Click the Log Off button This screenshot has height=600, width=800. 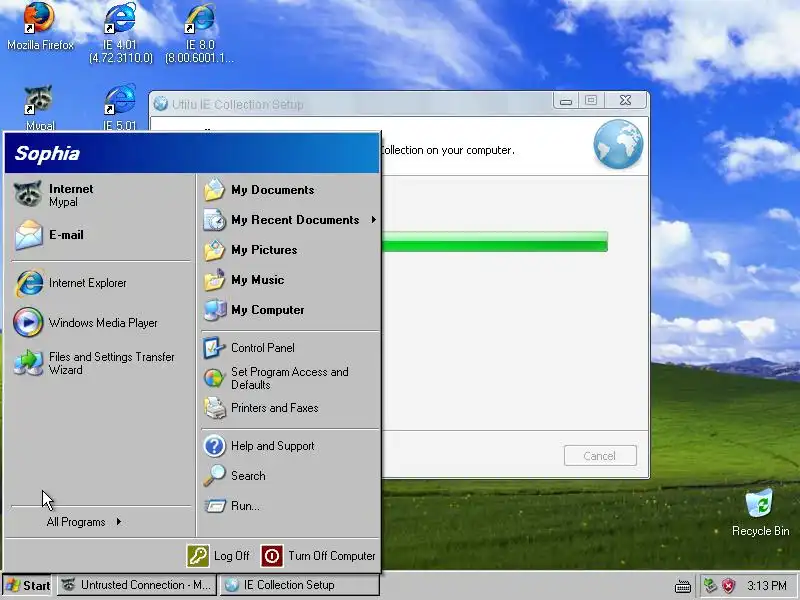218,556
